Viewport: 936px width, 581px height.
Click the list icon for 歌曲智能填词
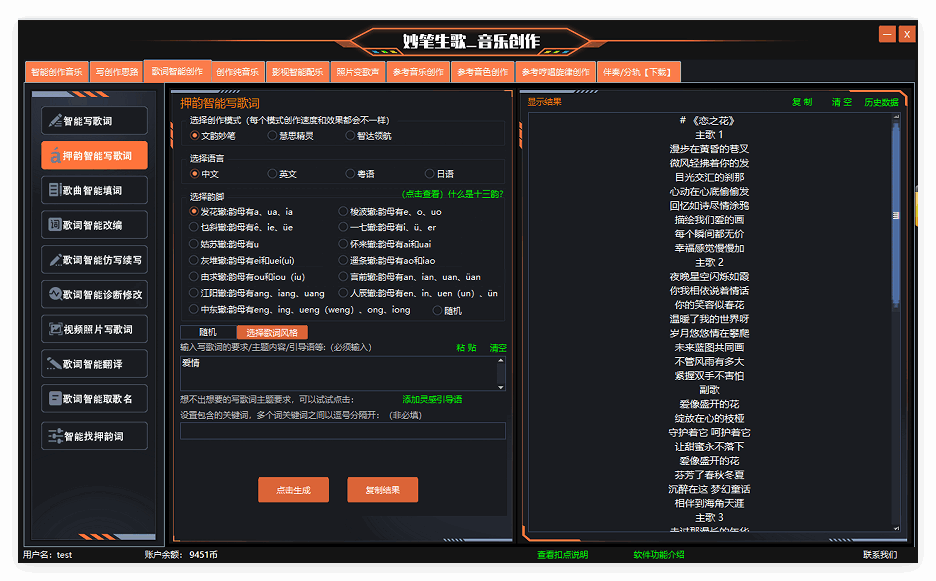(x=55, y=190)
